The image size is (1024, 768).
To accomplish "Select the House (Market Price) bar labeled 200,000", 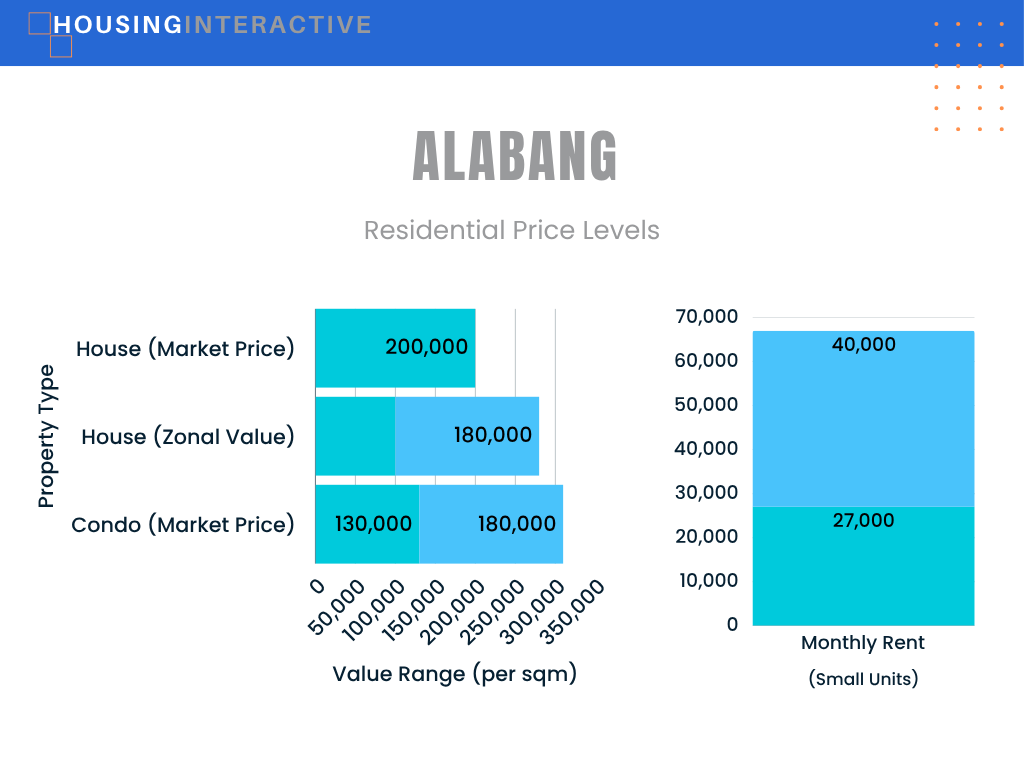I will coord(395,348).
